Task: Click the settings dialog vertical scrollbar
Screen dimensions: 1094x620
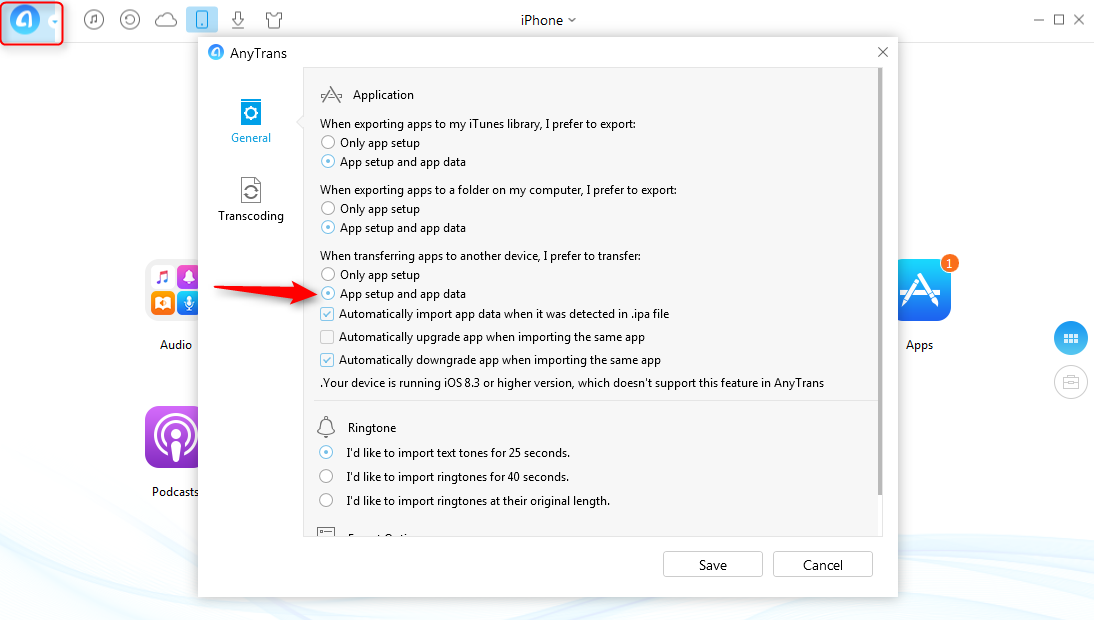Action: (880, 282)
